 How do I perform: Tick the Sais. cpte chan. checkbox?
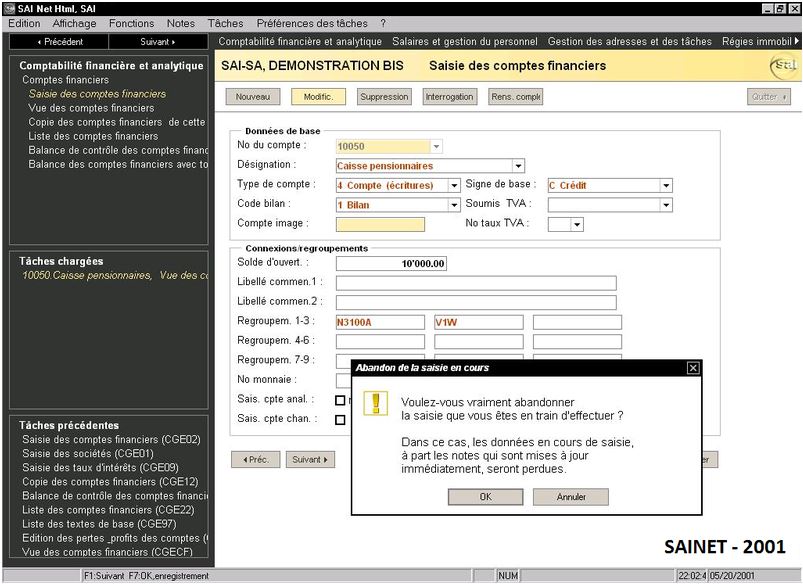(x=340, y=419)
